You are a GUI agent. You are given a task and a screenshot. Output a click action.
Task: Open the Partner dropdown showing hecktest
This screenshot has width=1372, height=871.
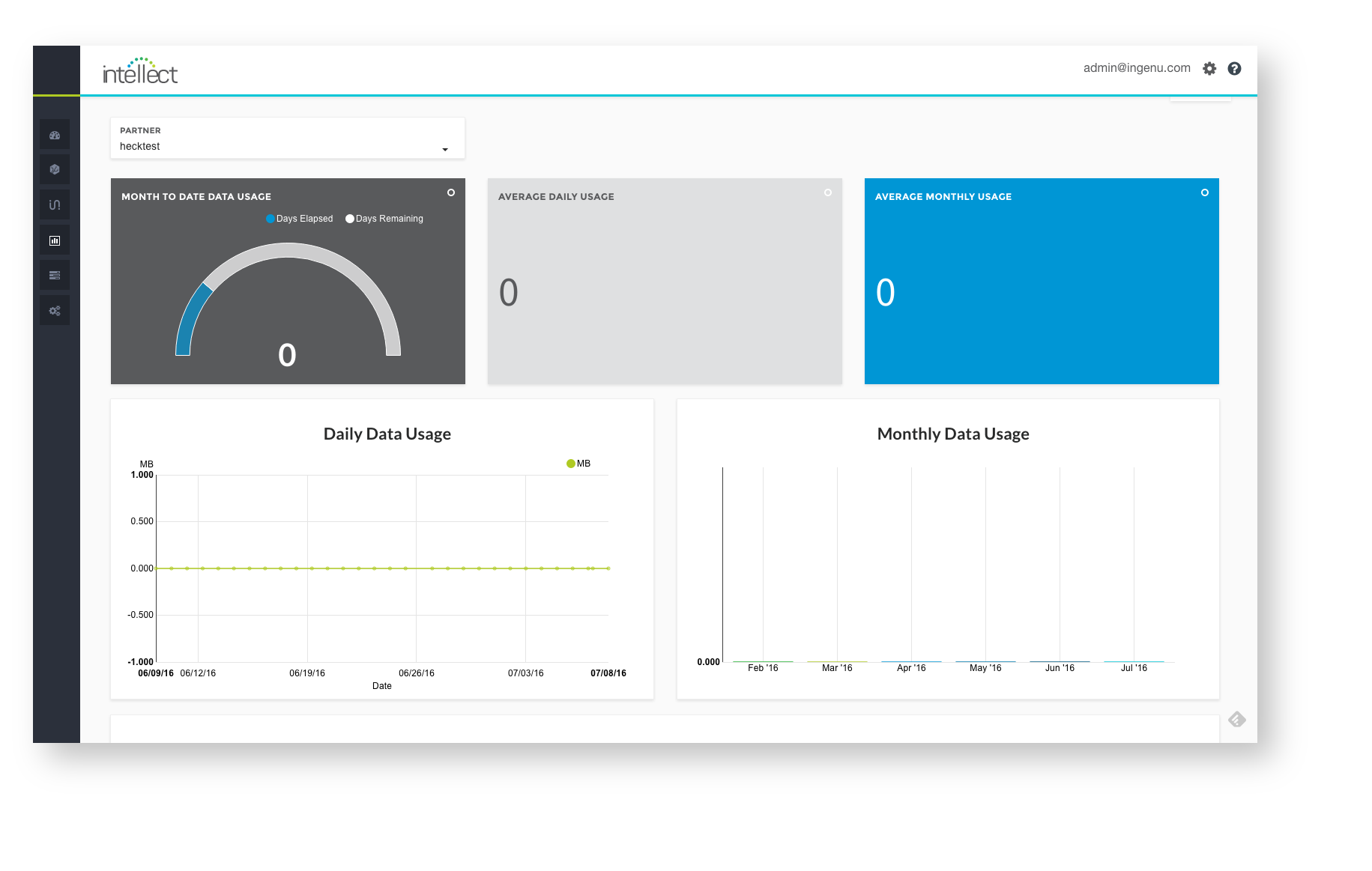[288, 138]
